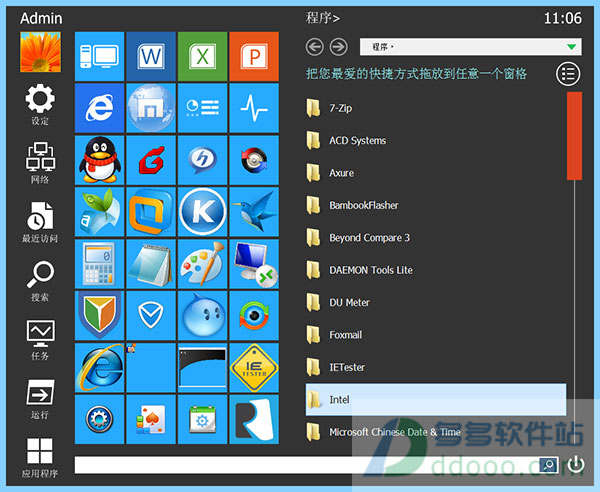Launch the Word tile

click(x=151, y=56)
